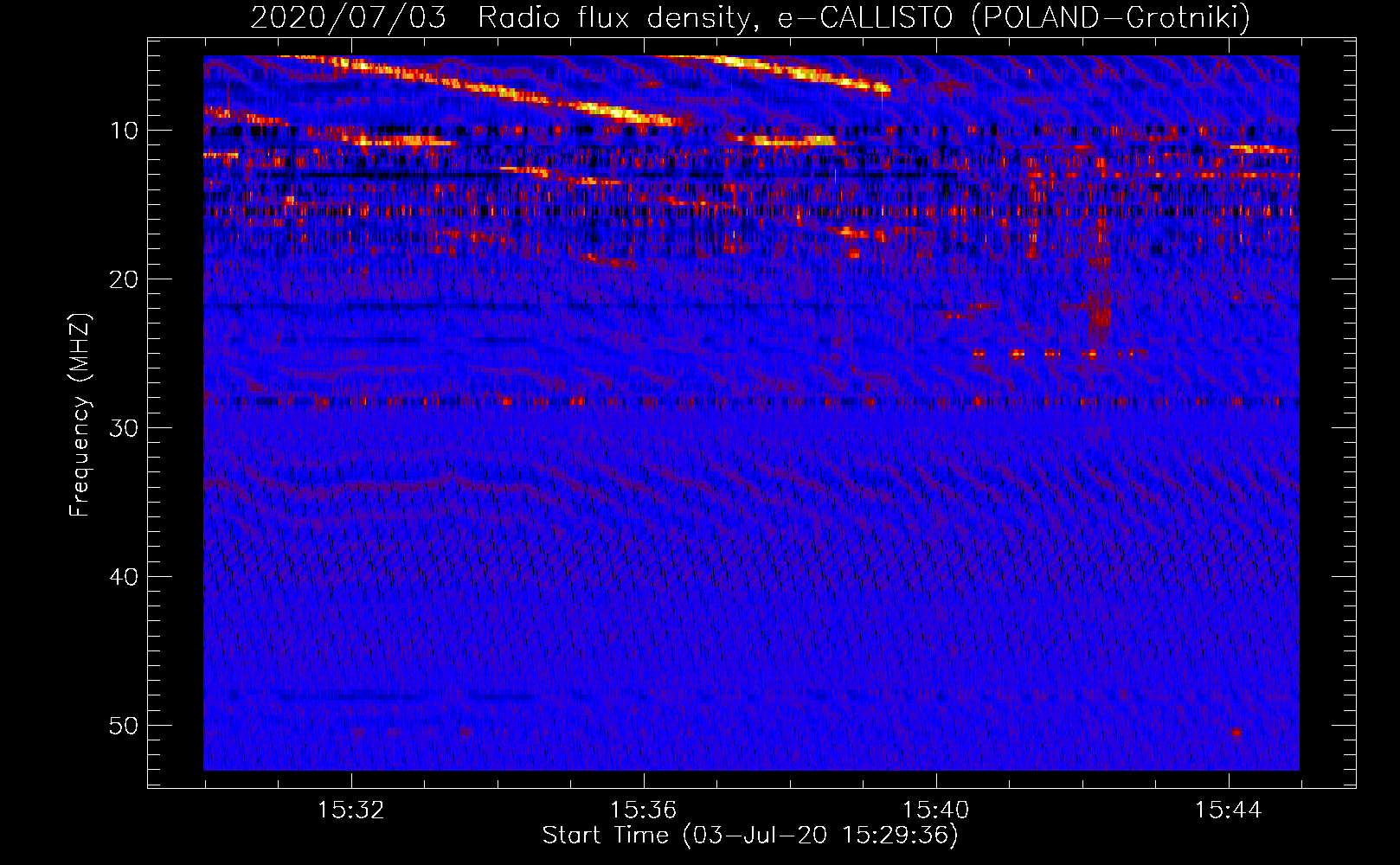Click the 15:32 time tick label
This screenshot has width=1400, height=865.
tap(350, 811)
